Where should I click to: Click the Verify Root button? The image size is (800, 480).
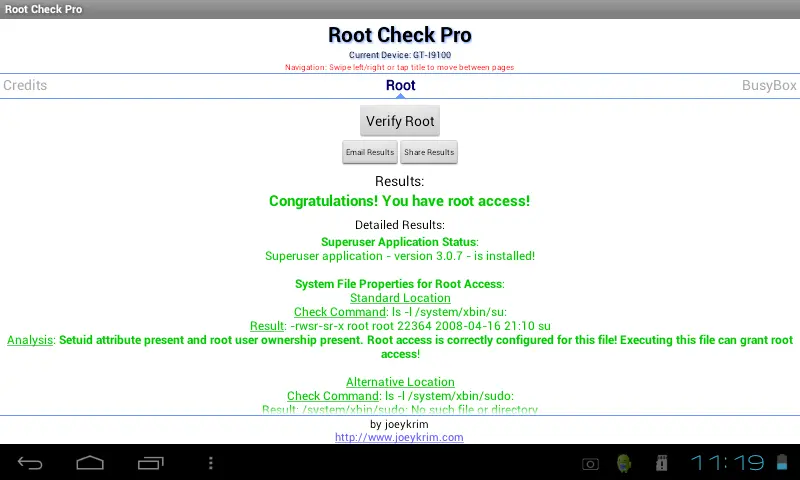[x=400, y=121]
